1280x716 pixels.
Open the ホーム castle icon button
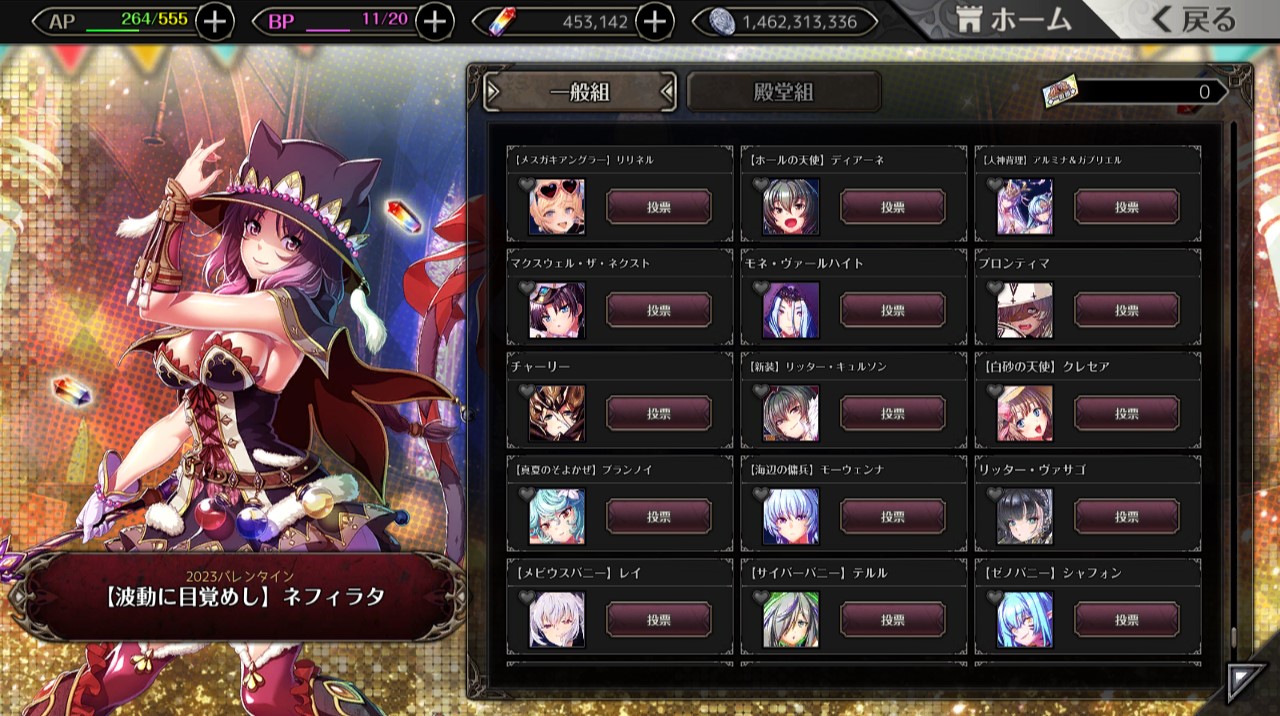click(1014, 19)
